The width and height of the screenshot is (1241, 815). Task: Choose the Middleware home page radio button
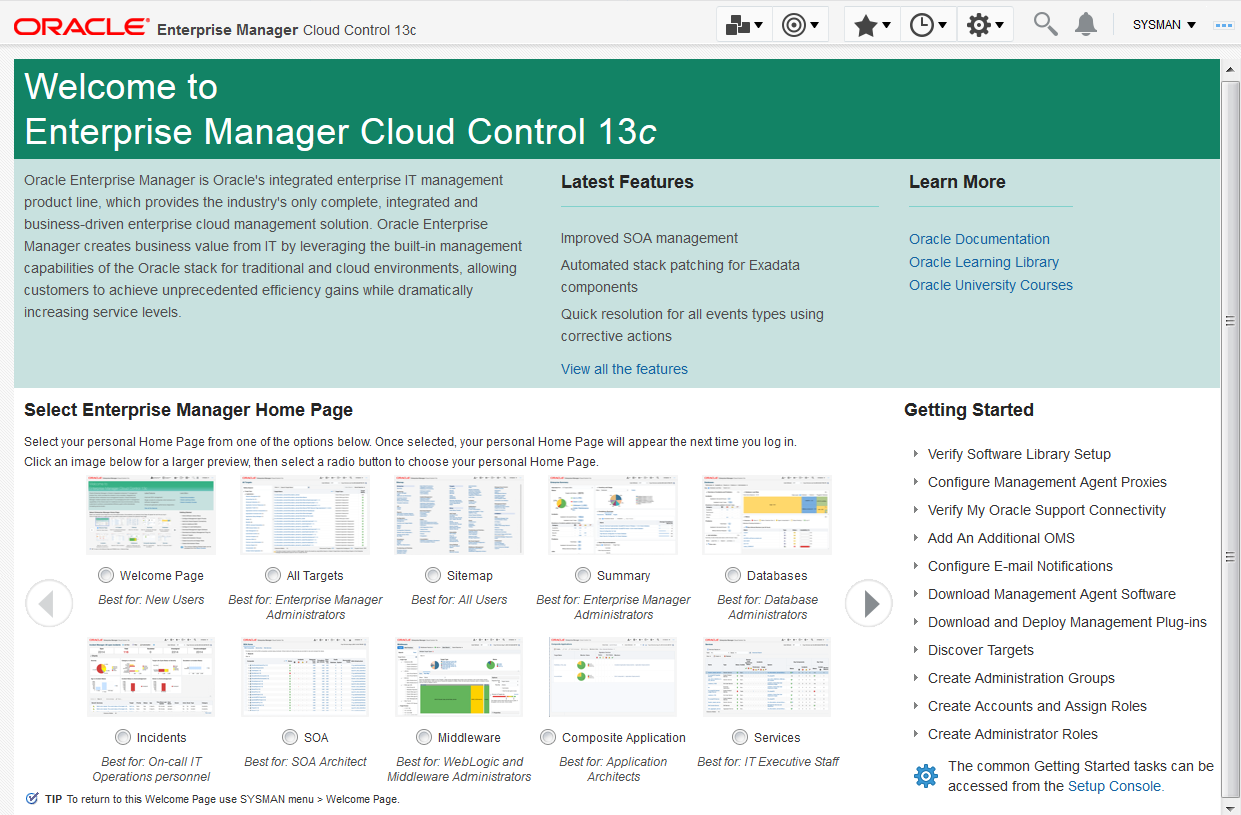click(x=423, y=736)
